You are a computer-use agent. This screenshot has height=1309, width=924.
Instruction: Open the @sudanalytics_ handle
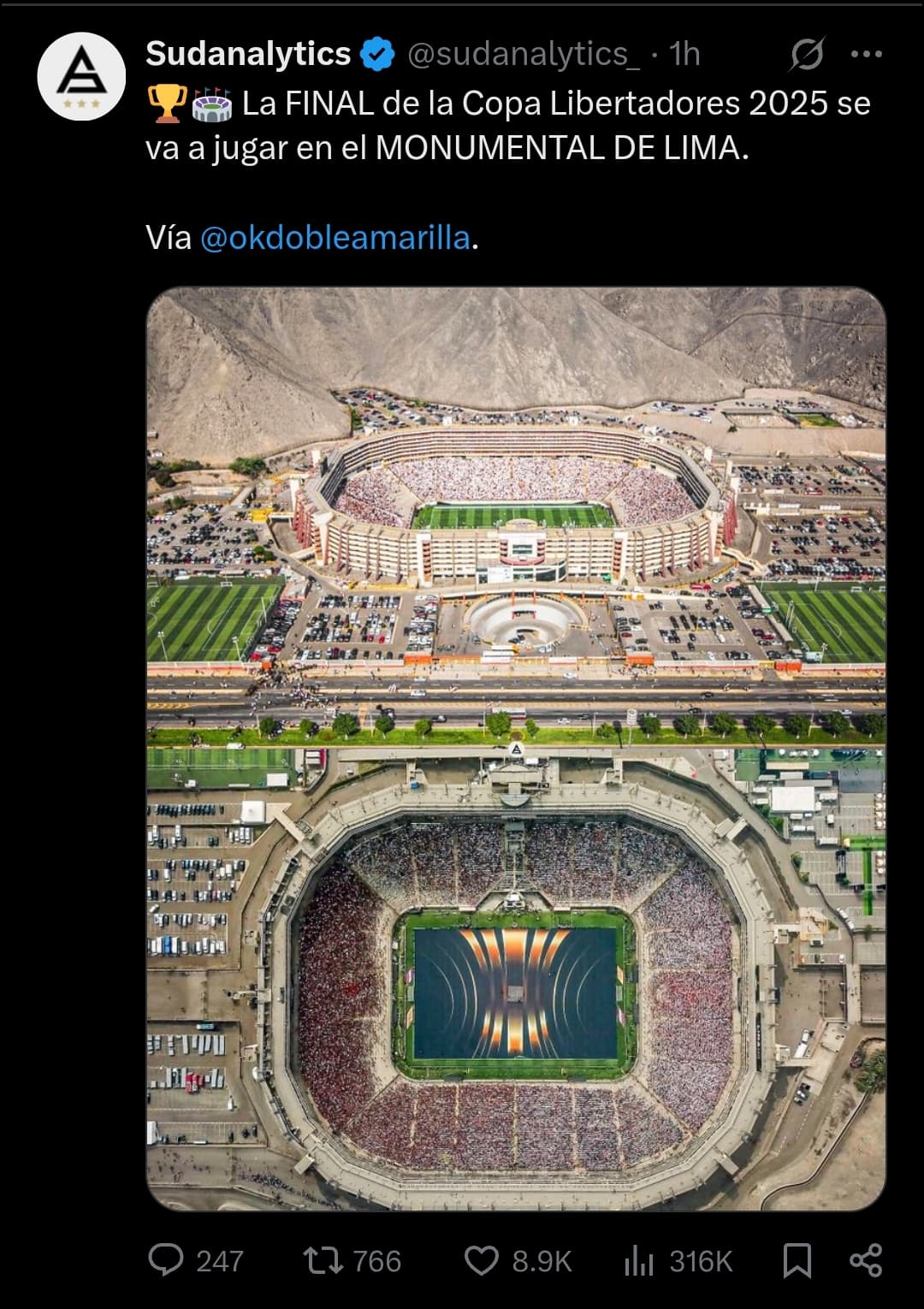click(x=523, y=54)
